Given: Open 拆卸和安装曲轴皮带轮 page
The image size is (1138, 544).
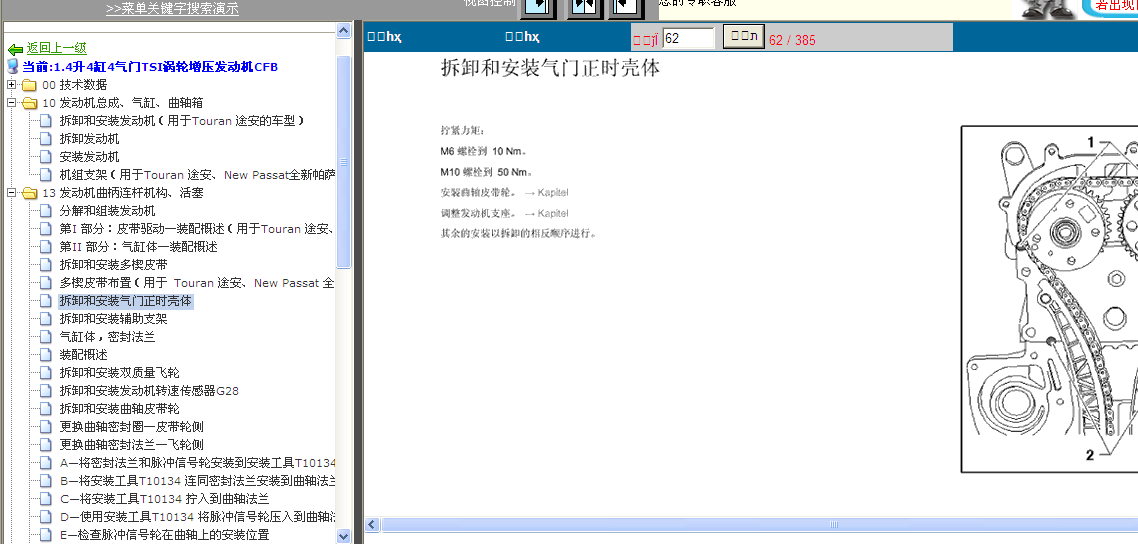Looking at the screenshot, I should 120,409.
